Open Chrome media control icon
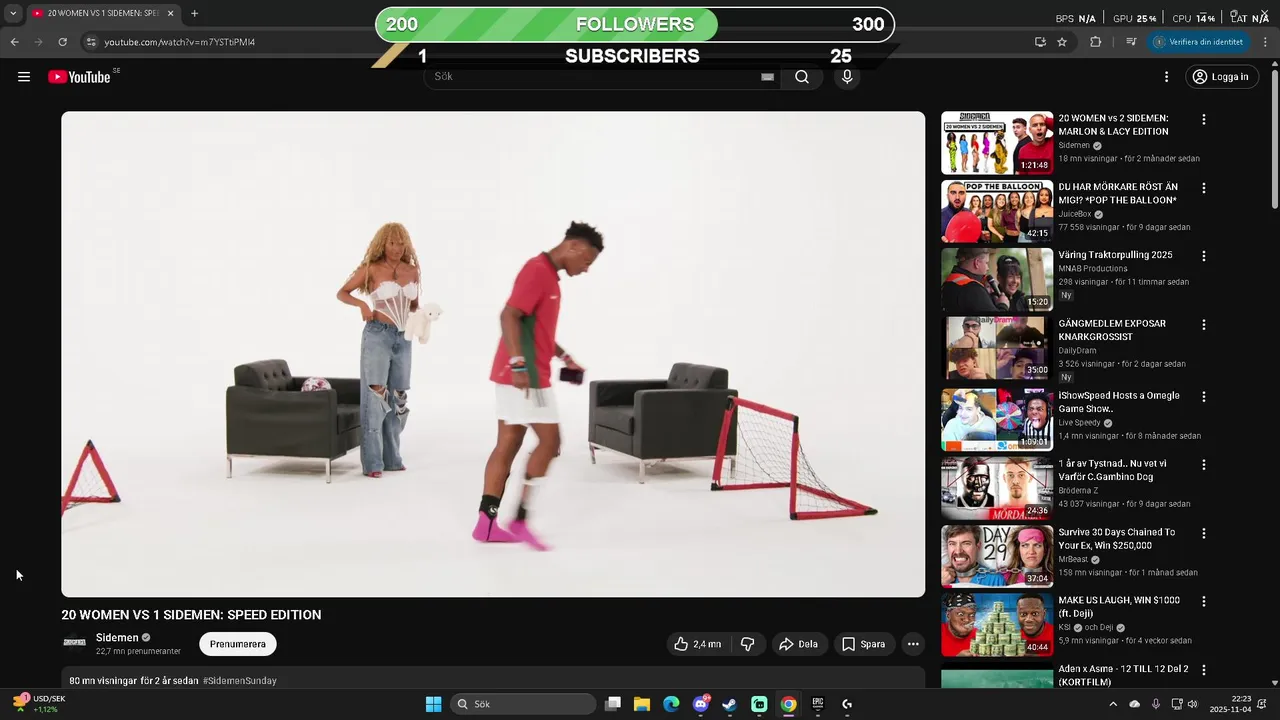Image resolution: width=1280 pixels, height=720 pixels. [1131, 42]
